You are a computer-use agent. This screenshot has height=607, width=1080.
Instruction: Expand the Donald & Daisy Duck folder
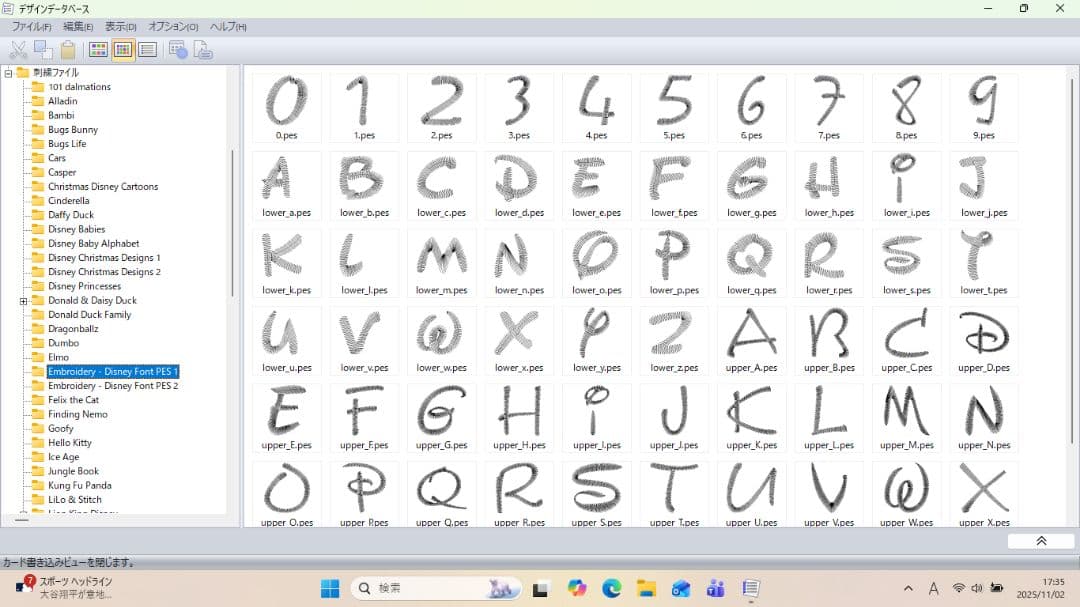(x=23, y=301)
